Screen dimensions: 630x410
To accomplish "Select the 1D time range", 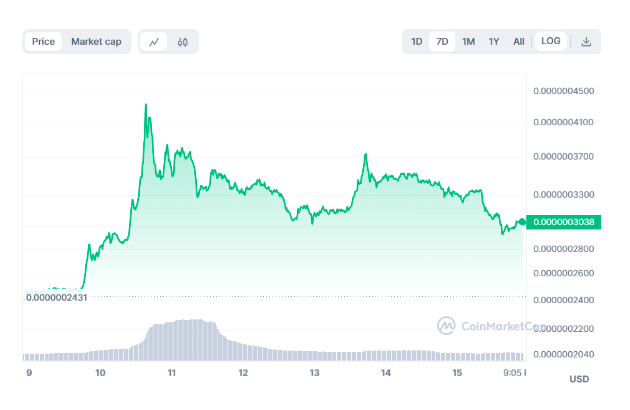I will click(417, 42).
